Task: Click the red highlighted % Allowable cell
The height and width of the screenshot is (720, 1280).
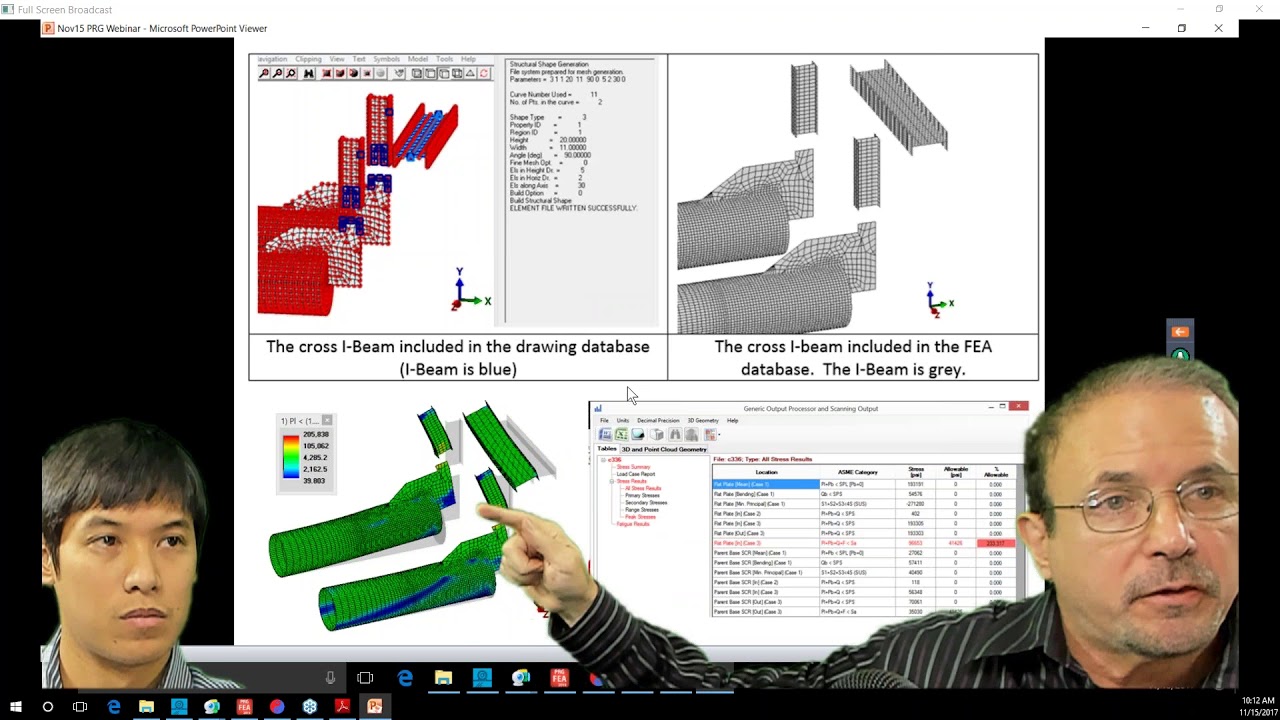Action: [x=995, y=543]
